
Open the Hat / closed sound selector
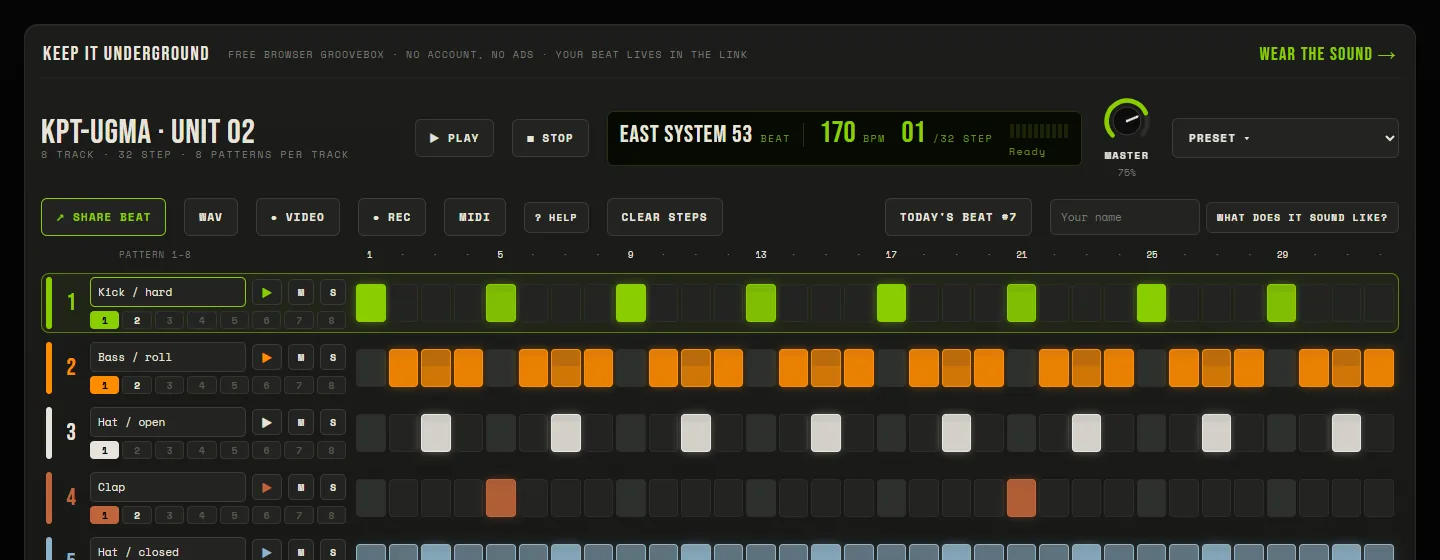[168, 549]
